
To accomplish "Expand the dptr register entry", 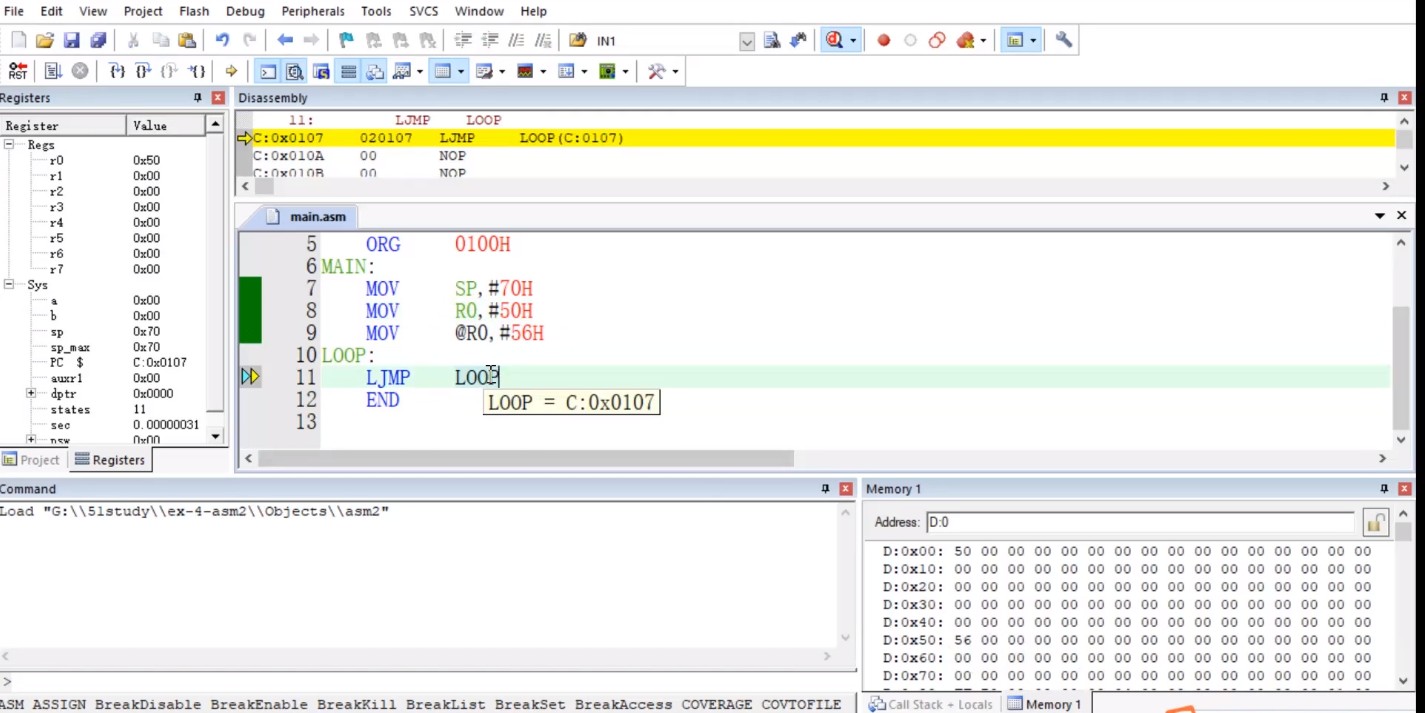I will click(31, 394).
